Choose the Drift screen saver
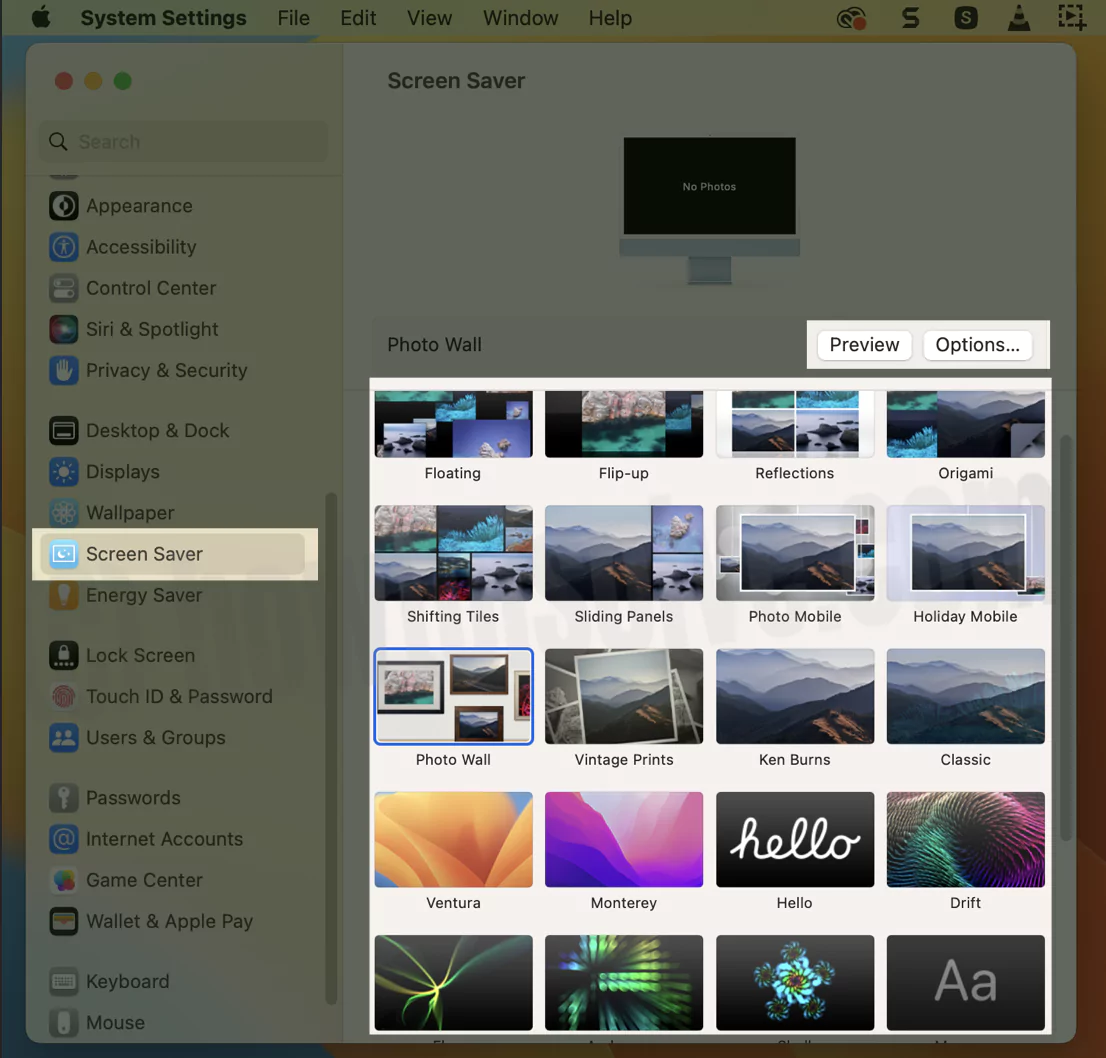 tap(966, 839)
